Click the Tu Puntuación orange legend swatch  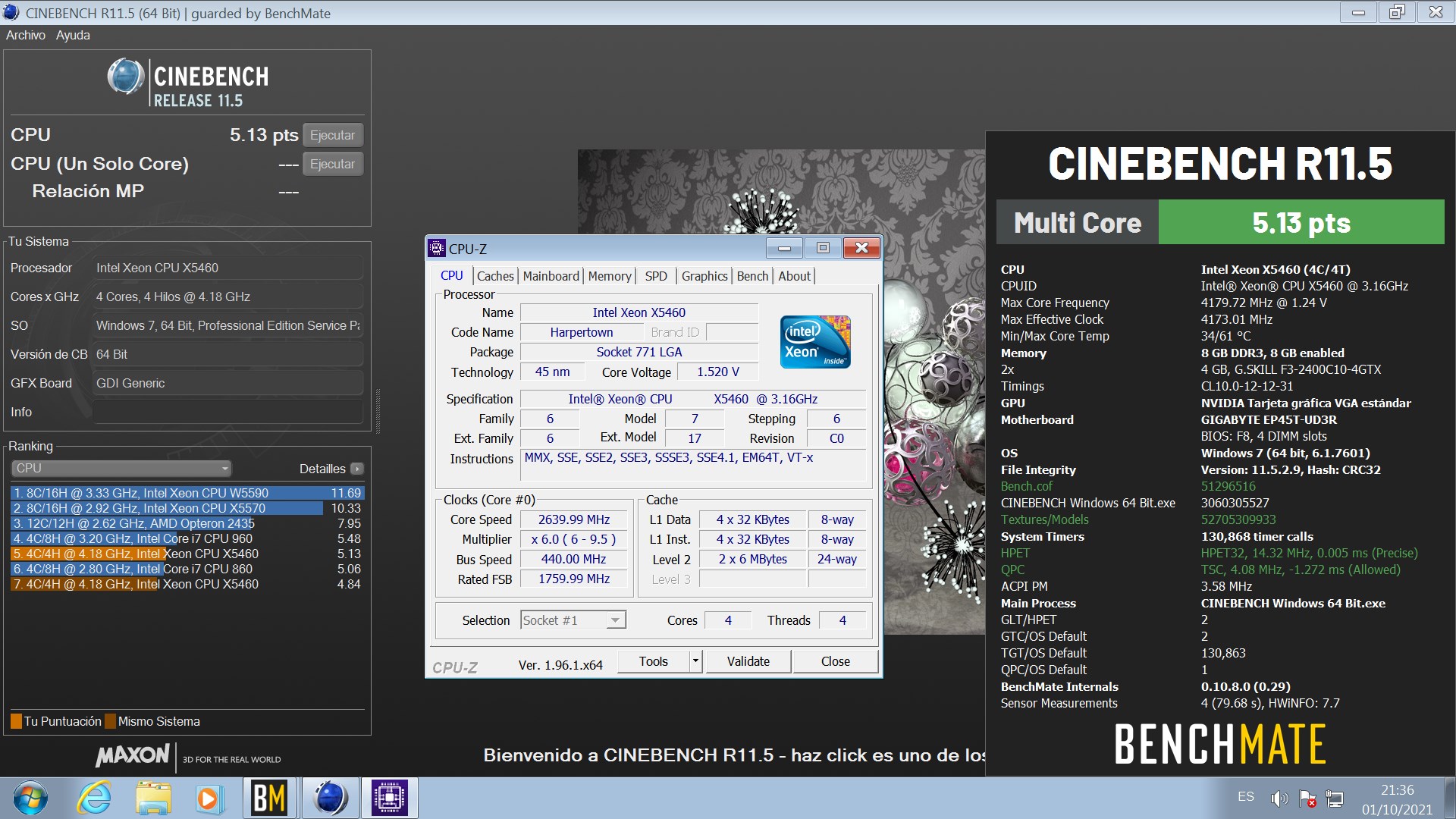click(16, 721)
